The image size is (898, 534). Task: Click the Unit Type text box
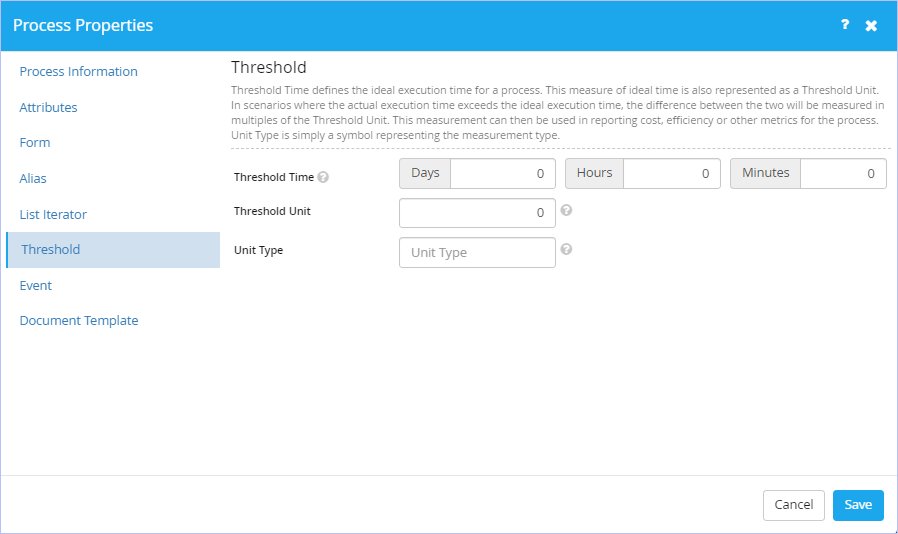pos(477,253)
